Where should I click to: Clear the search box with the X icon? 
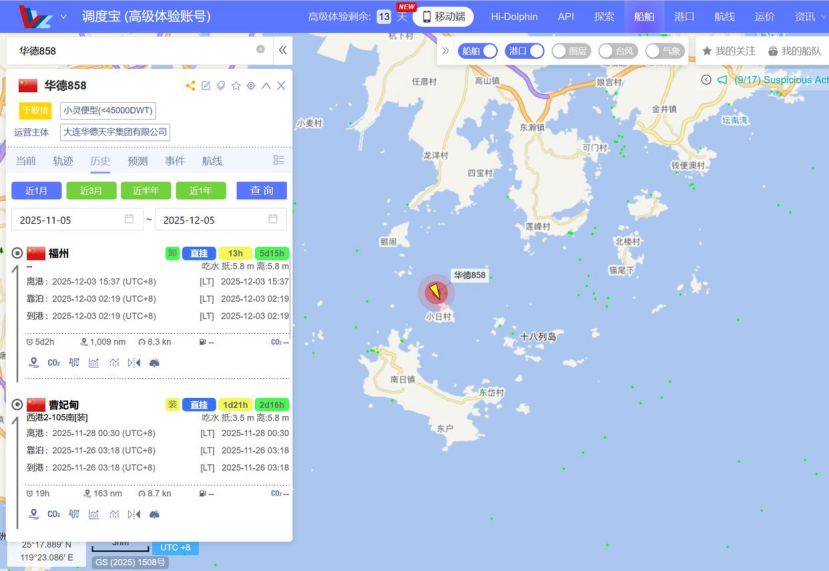coord(261,49)
